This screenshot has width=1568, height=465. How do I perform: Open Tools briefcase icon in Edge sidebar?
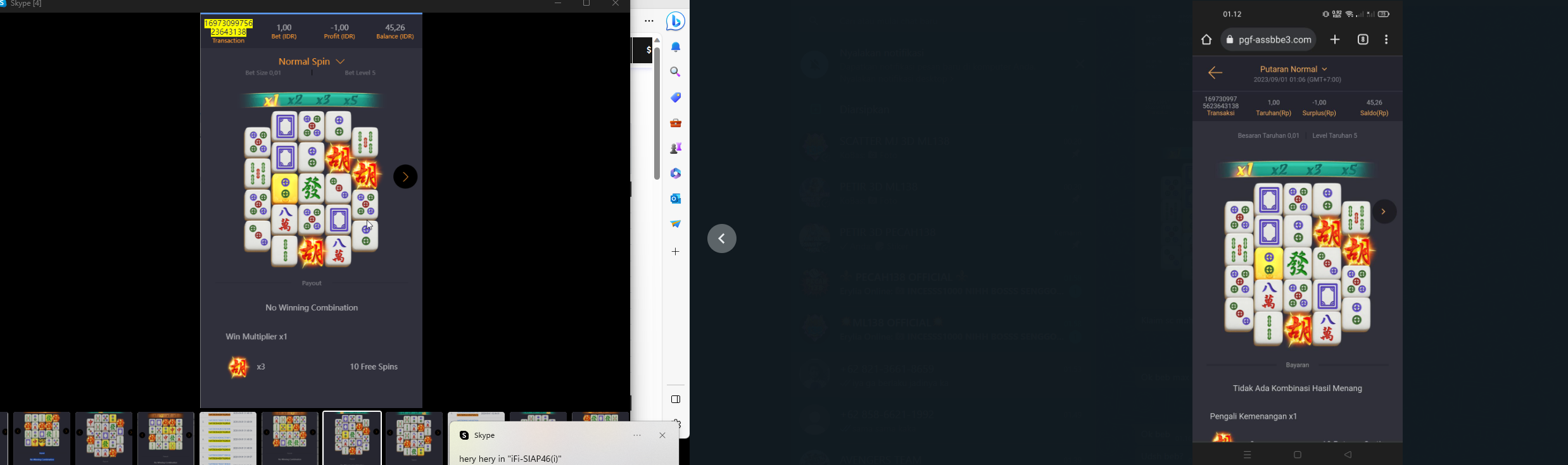pyautogui.click(x=676, y=123)
